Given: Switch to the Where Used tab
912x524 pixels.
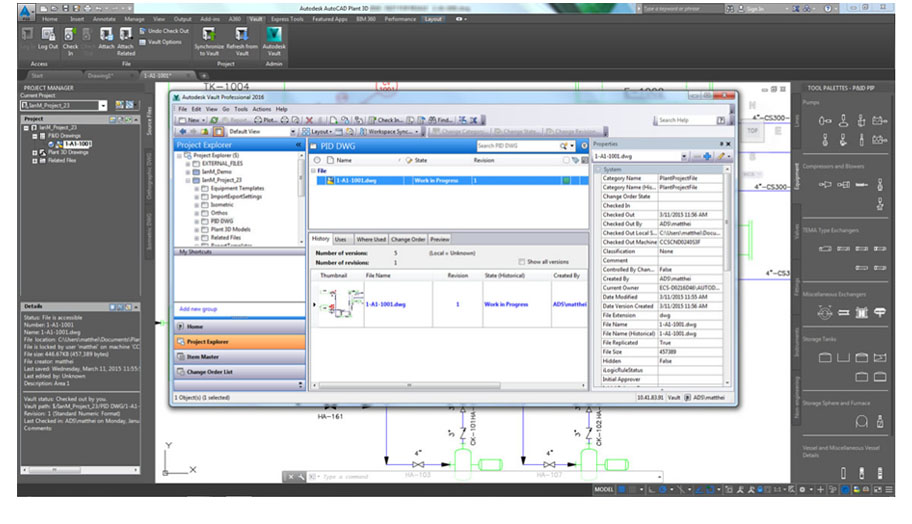Looking at the screenshot, I should pyautogui.click(x=371, y=239).
